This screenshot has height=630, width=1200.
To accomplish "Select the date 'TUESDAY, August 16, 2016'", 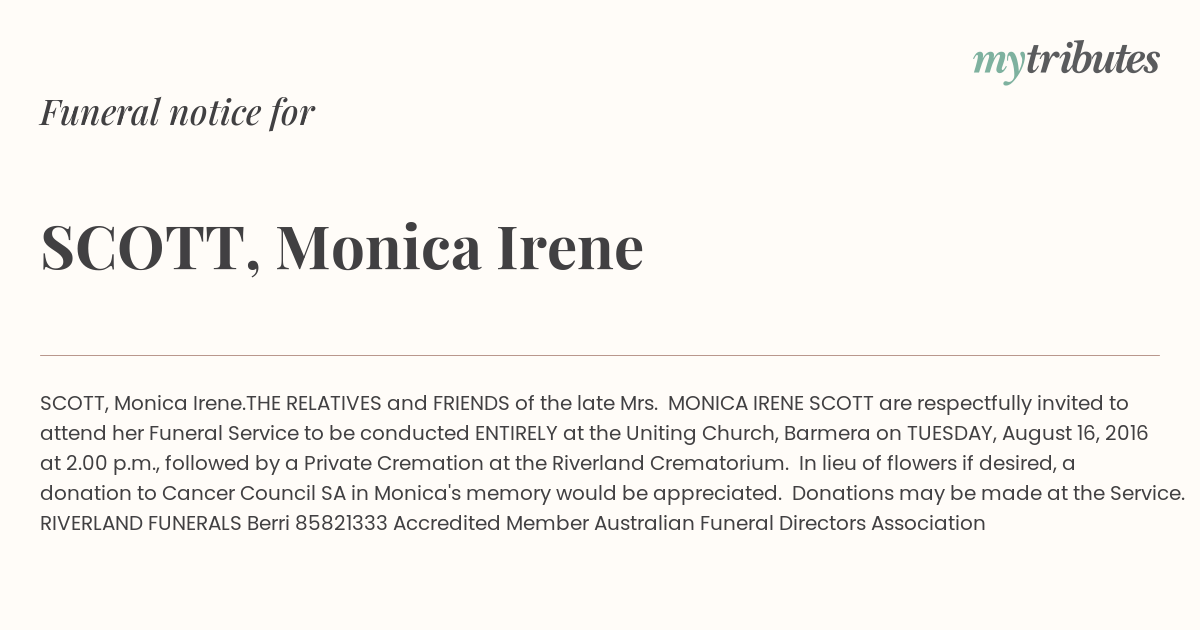I will [x=1027, y=433].
